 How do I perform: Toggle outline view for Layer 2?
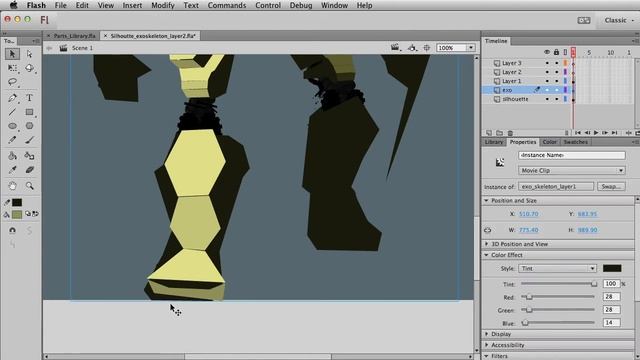tap(565, 72)
